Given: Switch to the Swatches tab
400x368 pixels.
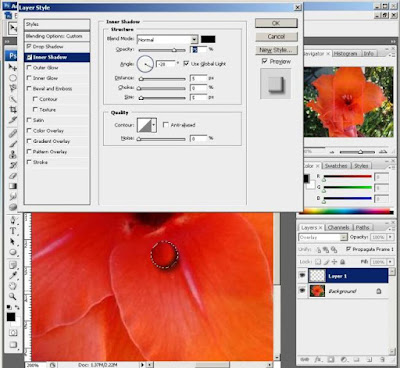Looking at the screenshot, I should pyautogui.click(x=336, y=166).
